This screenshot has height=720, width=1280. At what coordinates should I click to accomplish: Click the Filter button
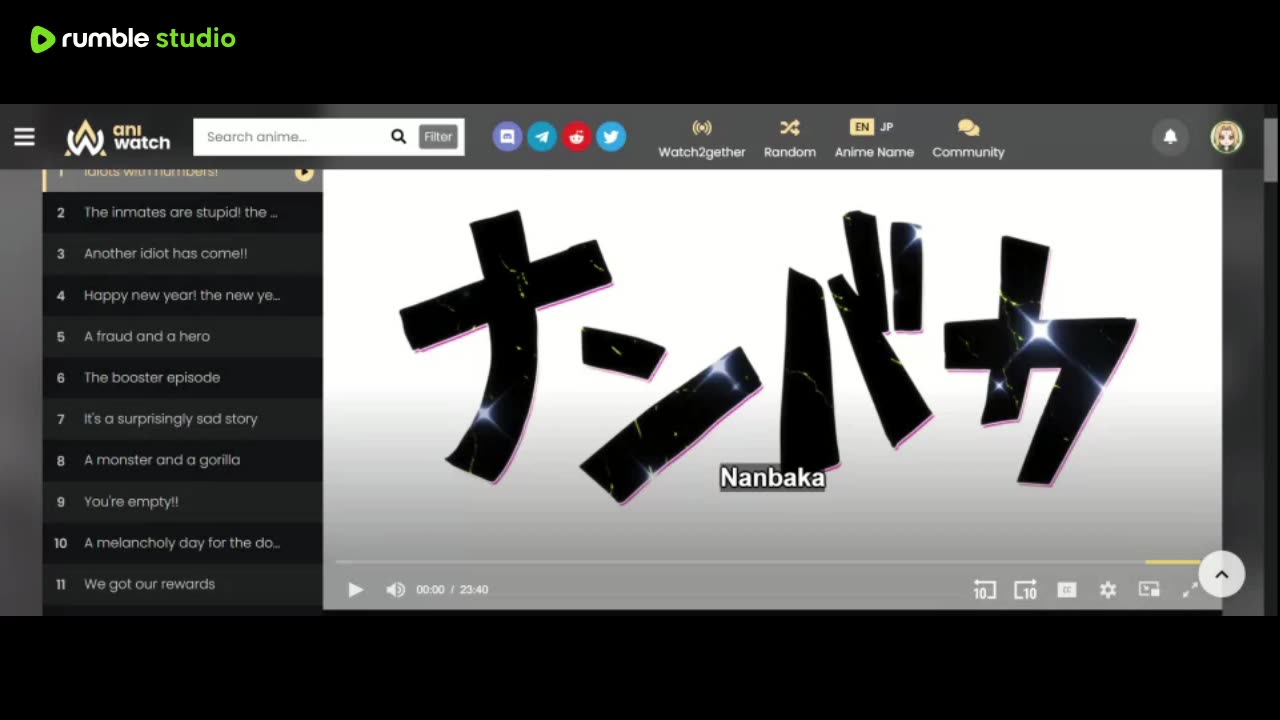coord(438,137)
